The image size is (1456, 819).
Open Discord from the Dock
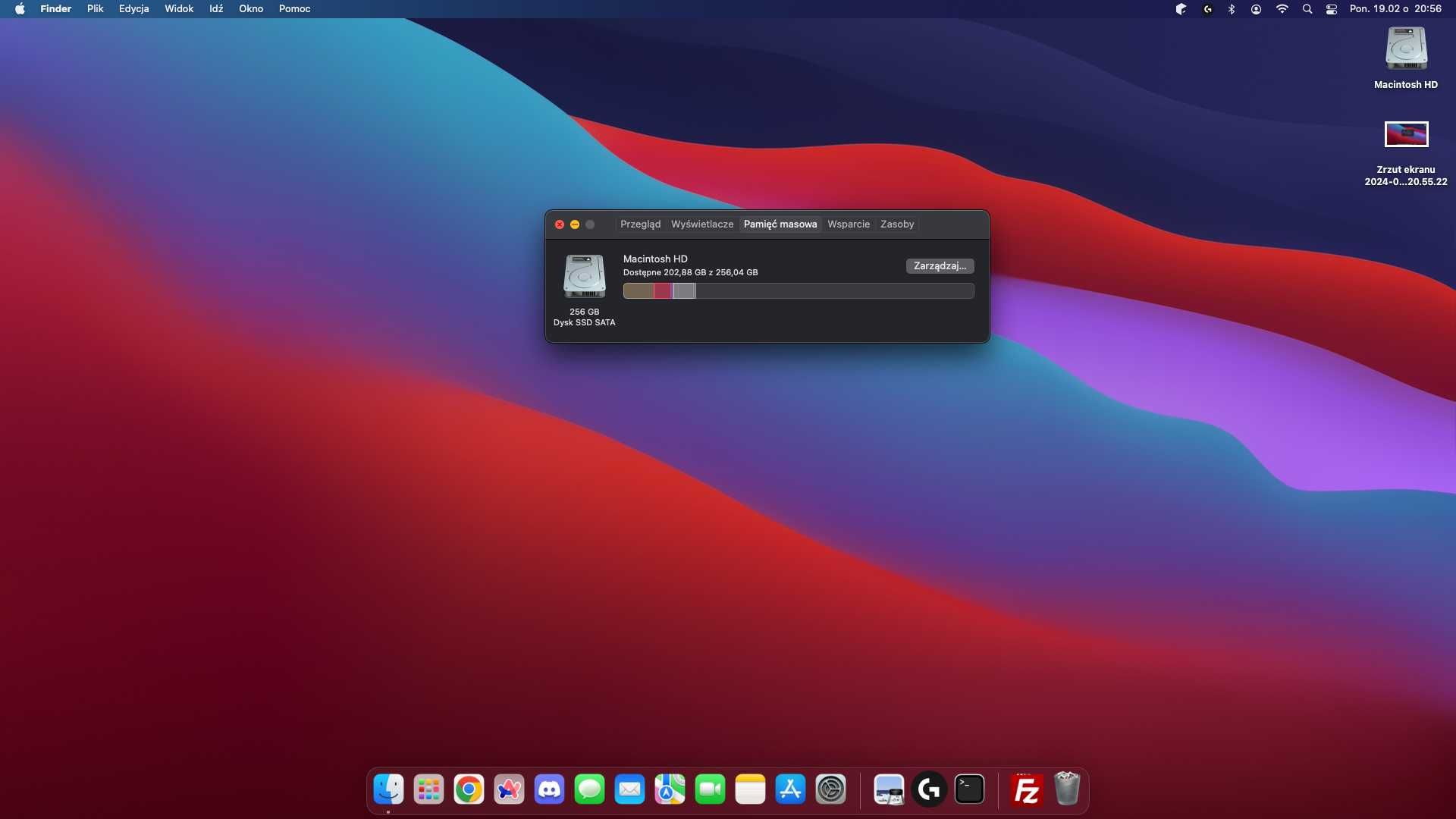(549, 789)
